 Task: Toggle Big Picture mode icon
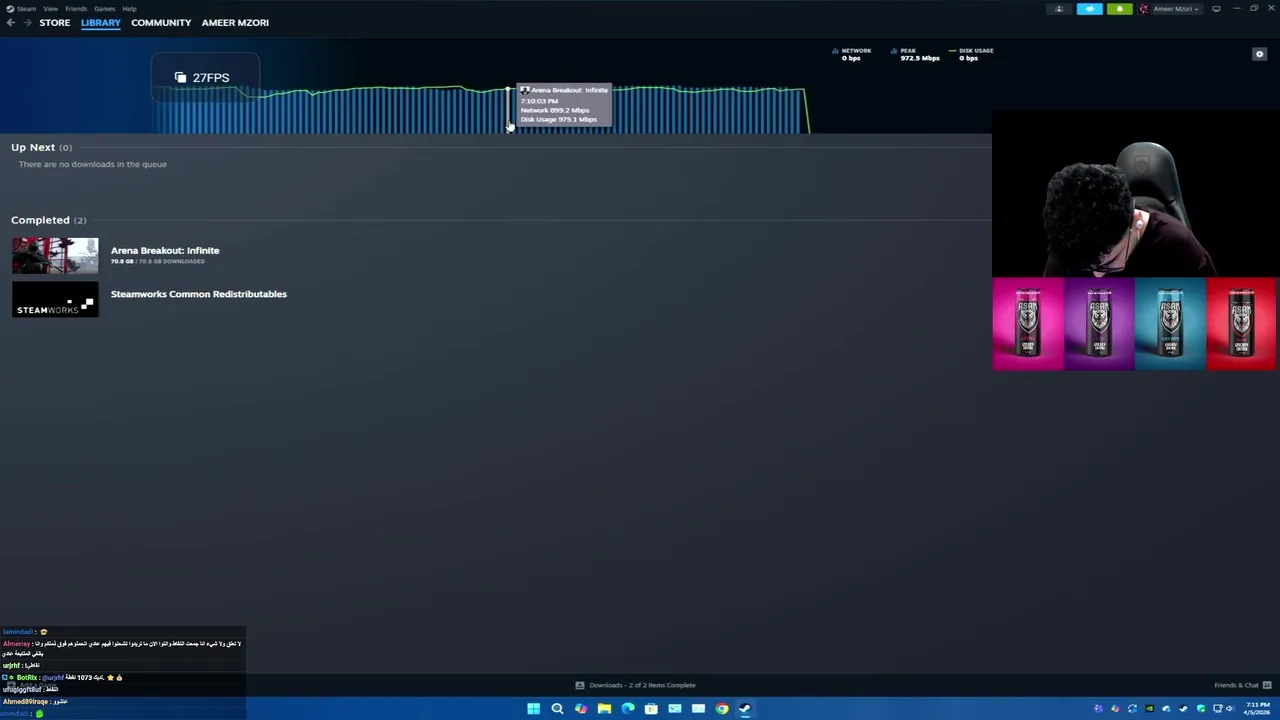[1216, 9]
